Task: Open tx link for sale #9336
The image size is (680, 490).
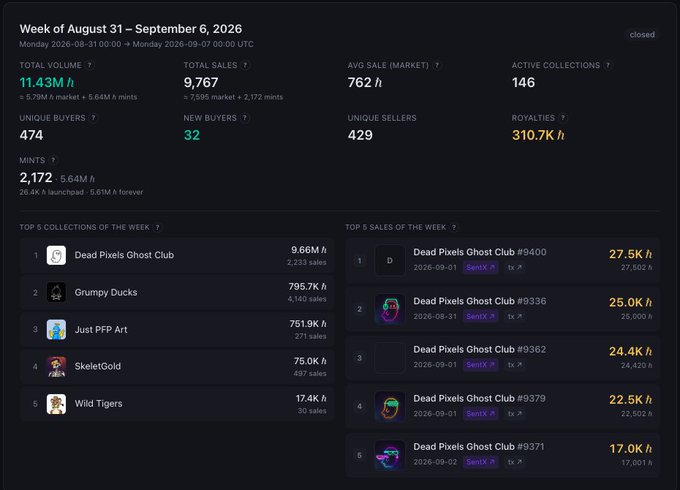Action: click(x=515, y=317)
